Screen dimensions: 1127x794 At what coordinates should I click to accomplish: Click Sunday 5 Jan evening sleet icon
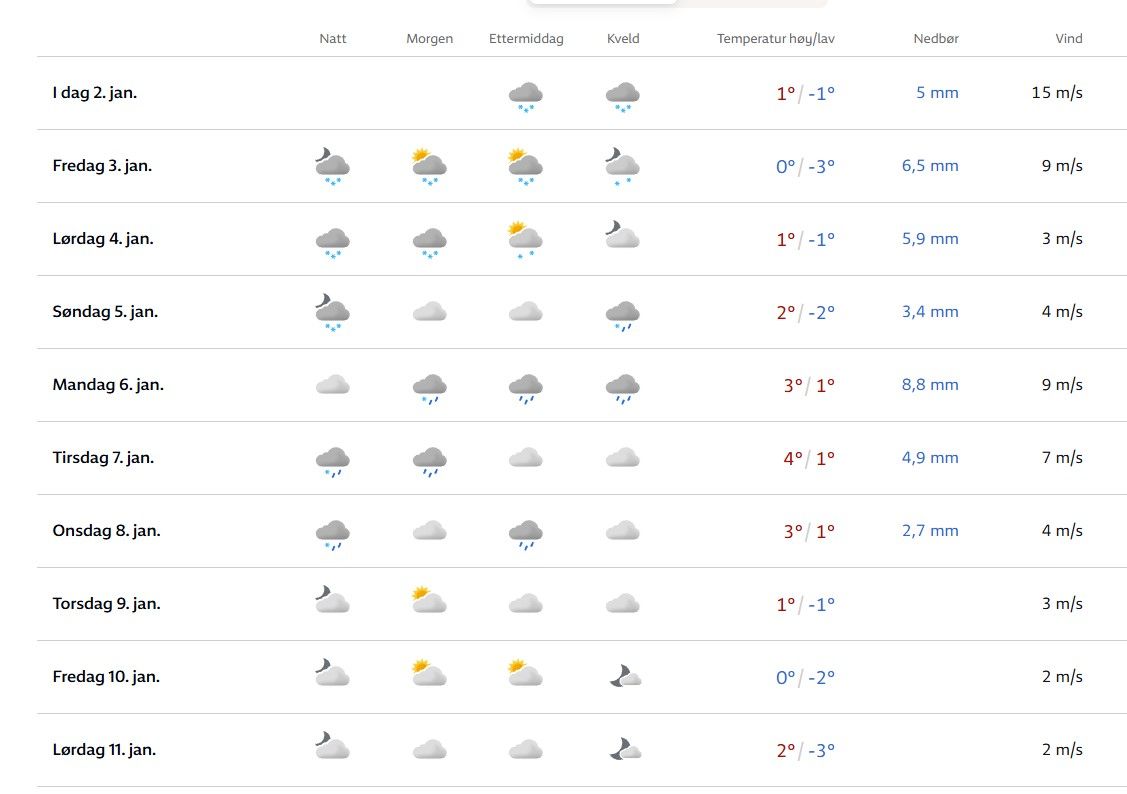pos(622,314)
